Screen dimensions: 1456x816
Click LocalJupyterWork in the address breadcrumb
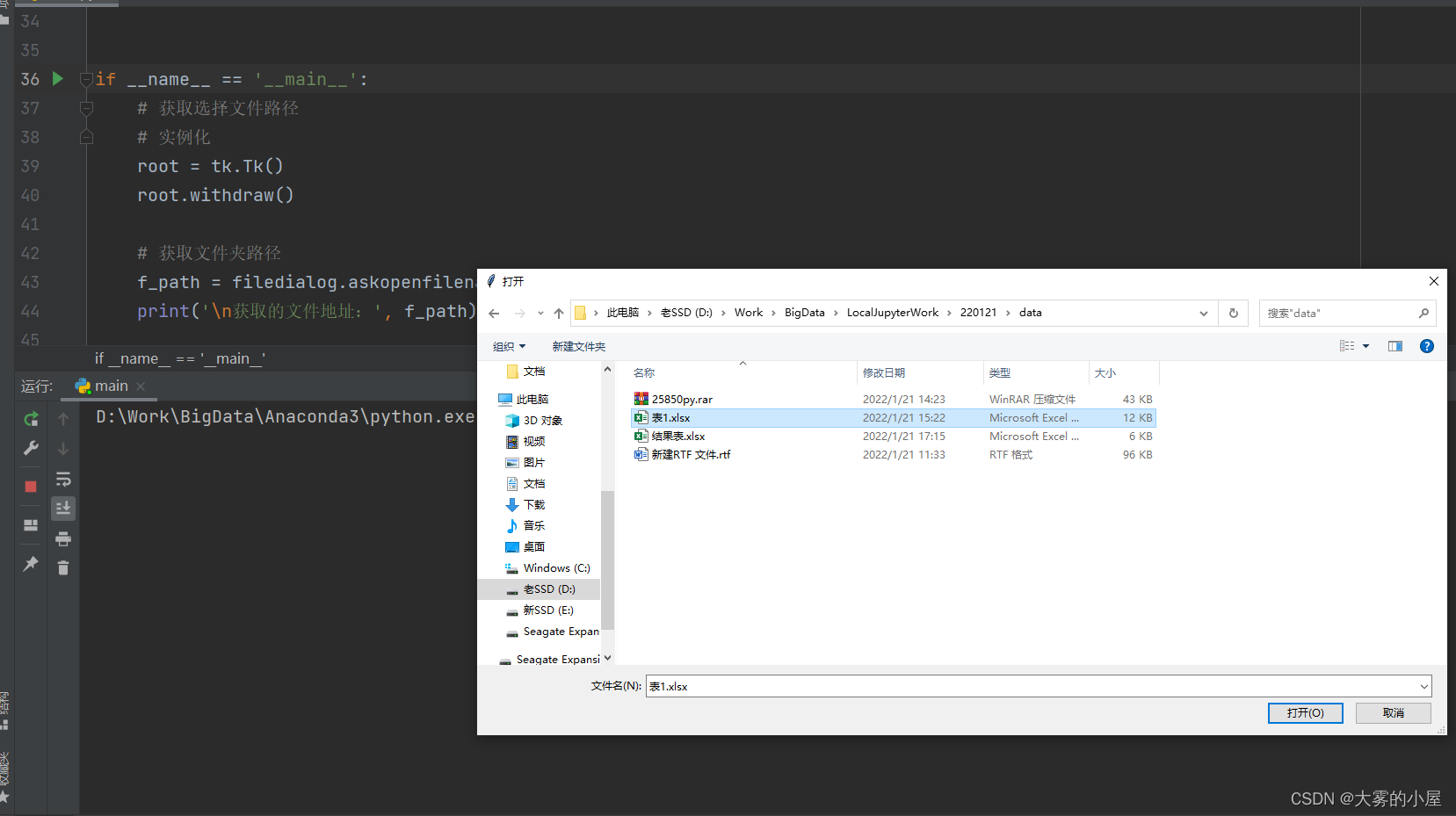click(893, 313)
